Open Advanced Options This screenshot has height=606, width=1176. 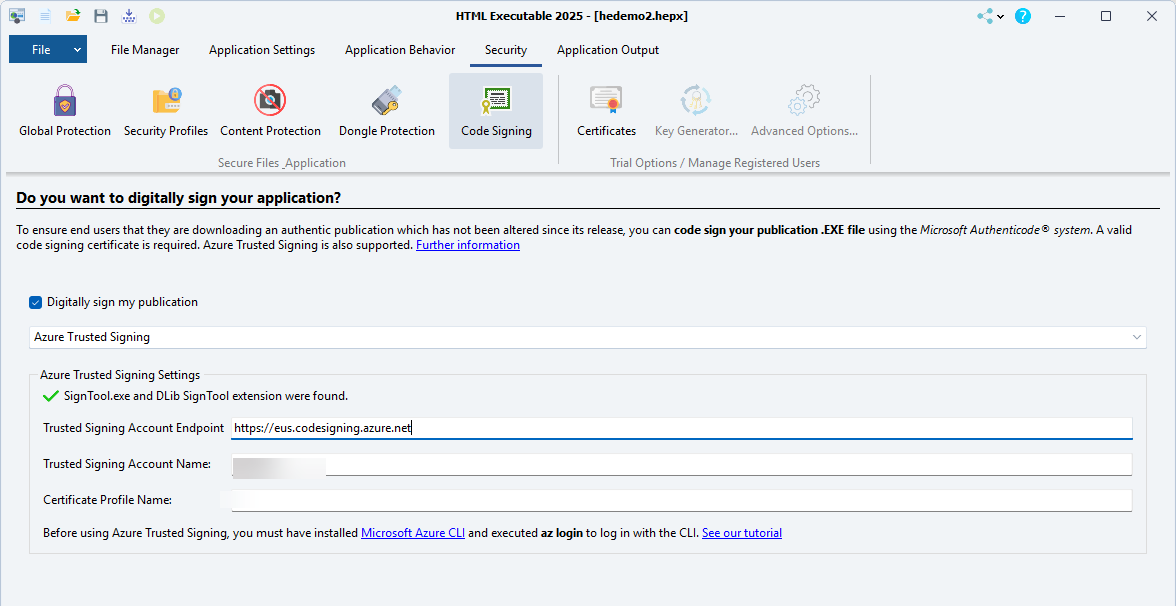(803, 110)
